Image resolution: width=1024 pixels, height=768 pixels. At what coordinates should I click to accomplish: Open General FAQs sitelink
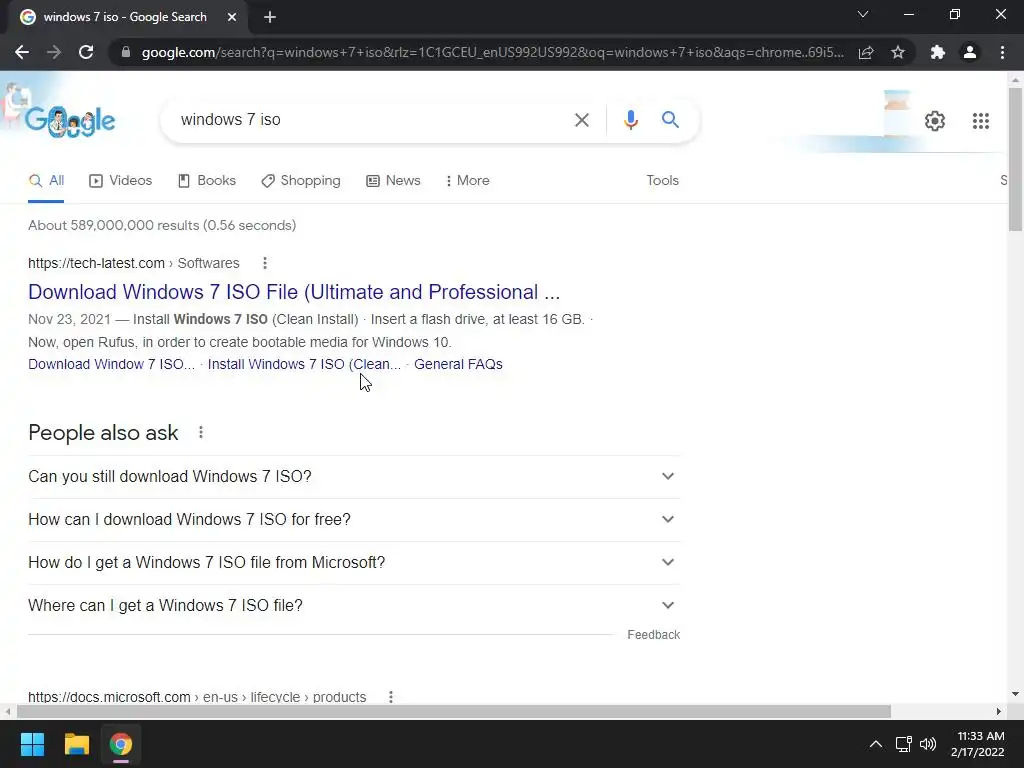[458, 364]
